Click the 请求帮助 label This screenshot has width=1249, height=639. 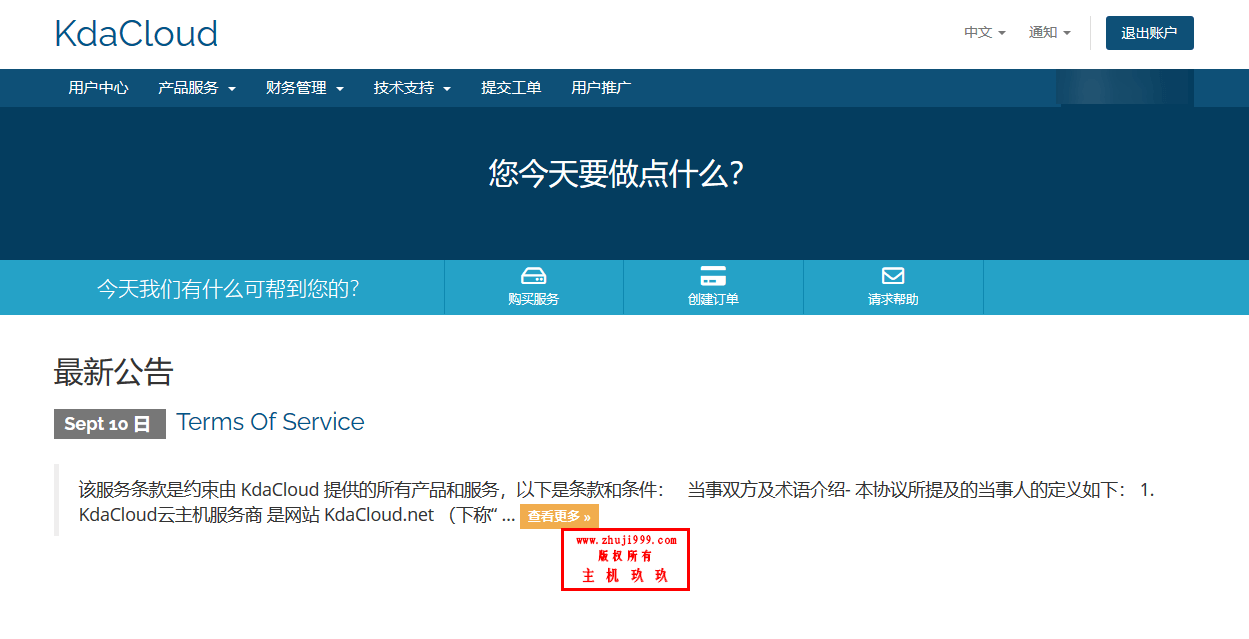(x=893, y=299)
